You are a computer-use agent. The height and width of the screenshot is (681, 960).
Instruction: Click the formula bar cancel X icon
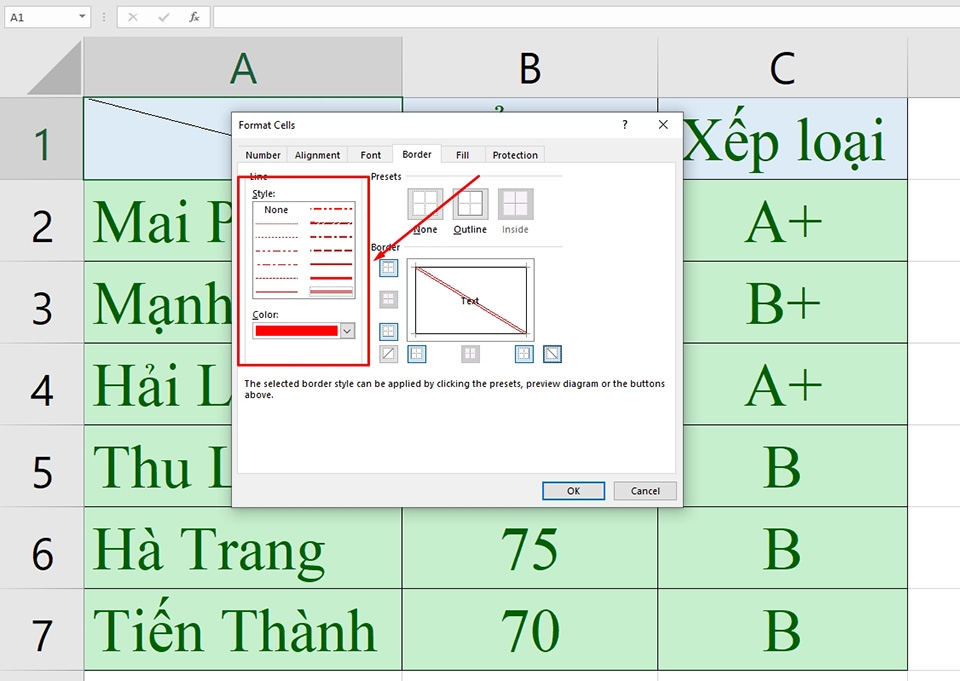pyautogui.click(x=132, y=17)
